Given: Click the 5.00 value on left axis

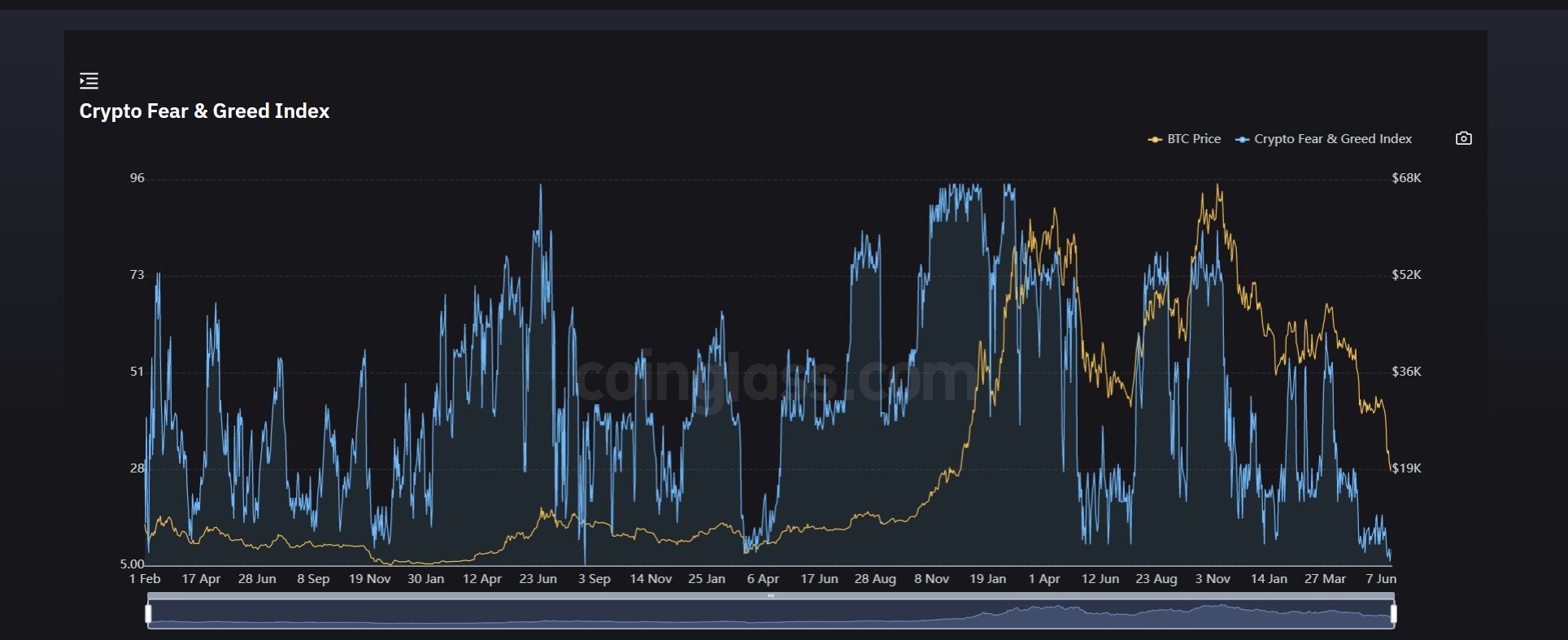Looking at the screenshot, I should click(x=132, y=564).
